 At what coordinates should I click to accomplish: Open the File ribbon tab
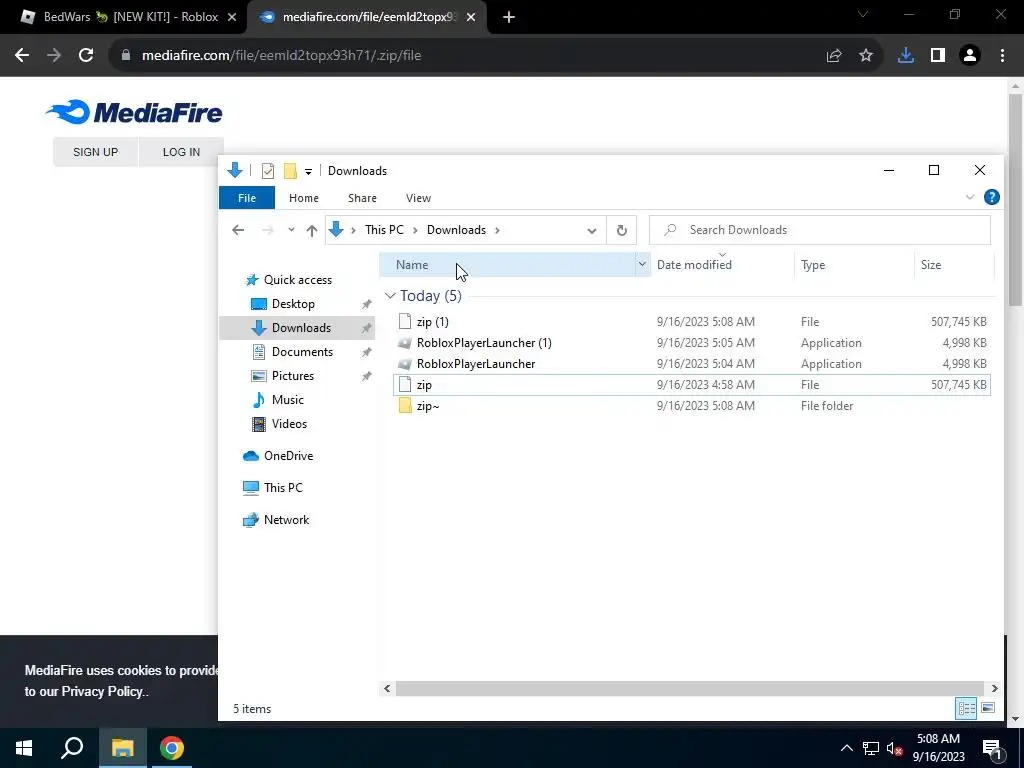247,198
